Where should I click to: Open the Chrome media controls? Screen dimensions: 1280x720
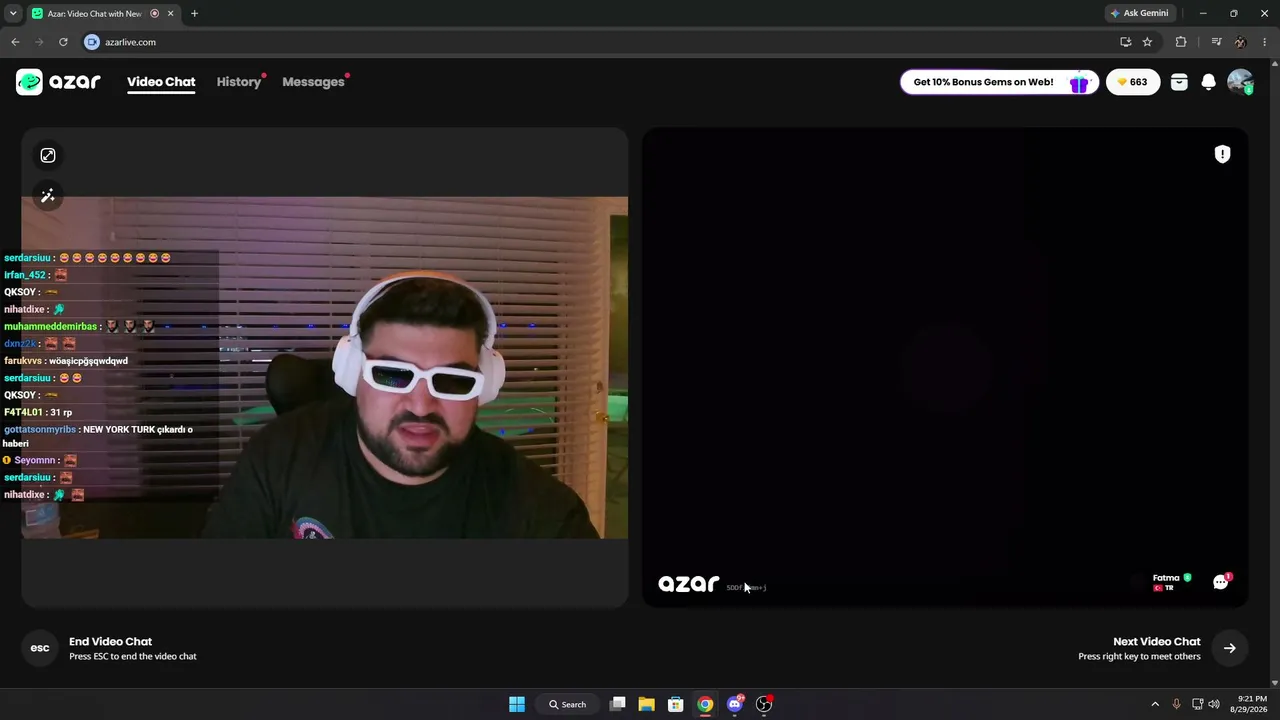(x=1216, y=42)
